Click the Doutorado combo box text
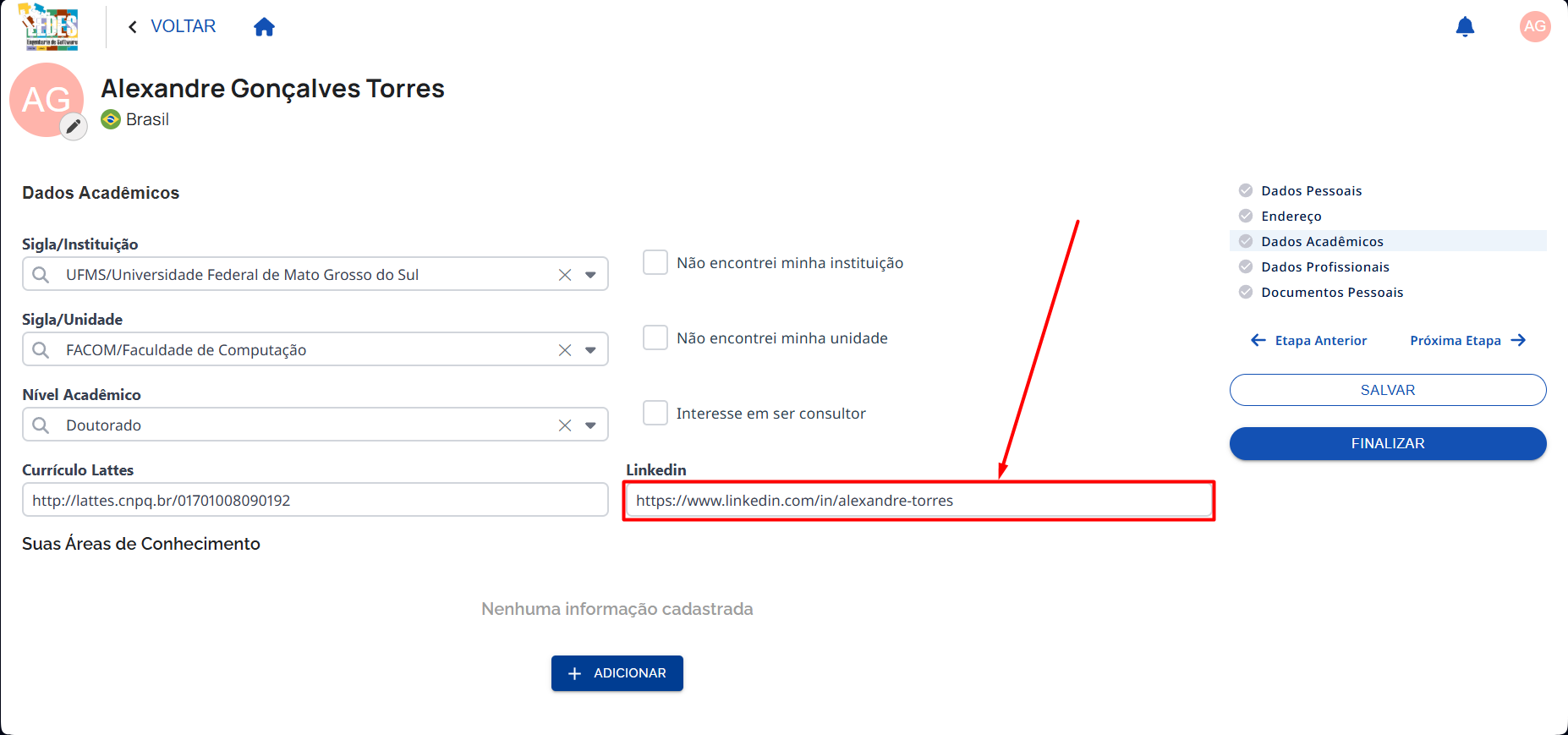This screenshot has height=735, width=1568. coord(104,425)
